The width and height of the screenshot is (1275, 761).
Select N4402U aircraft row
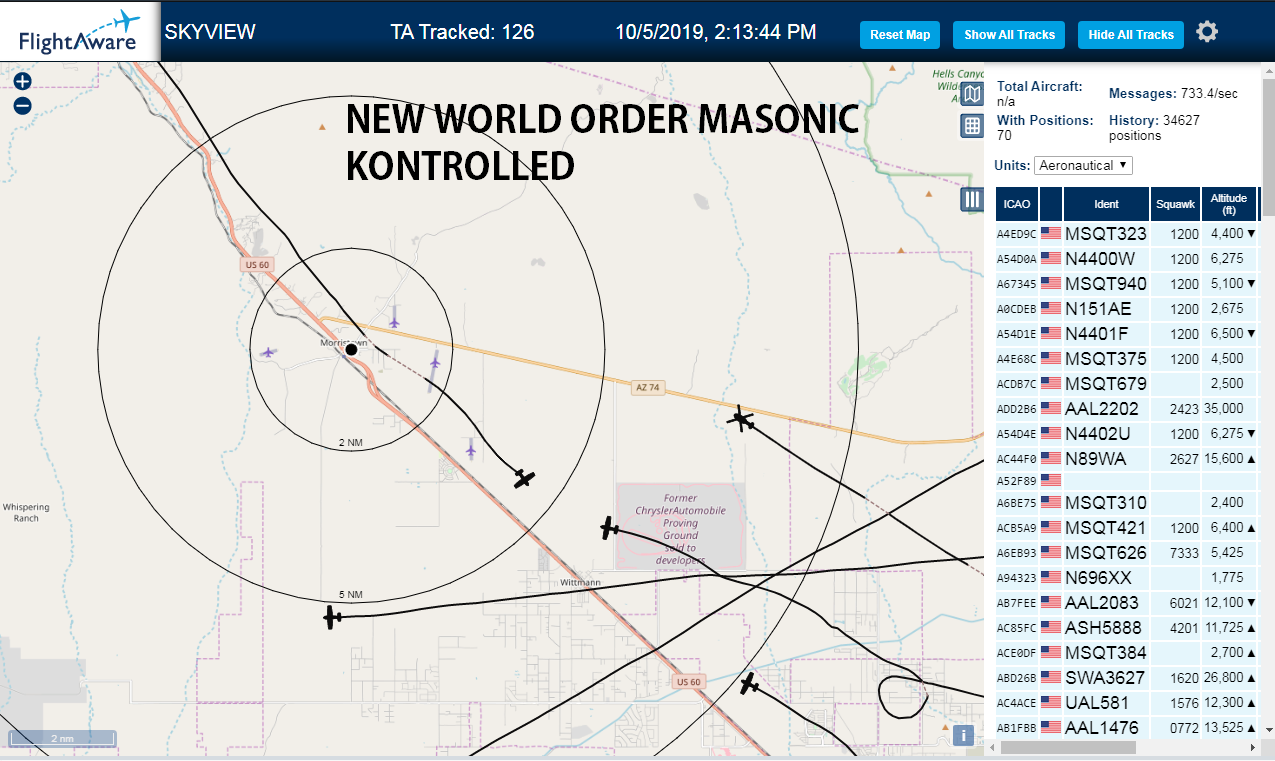pyautogui.click(x=1126, y=433)
